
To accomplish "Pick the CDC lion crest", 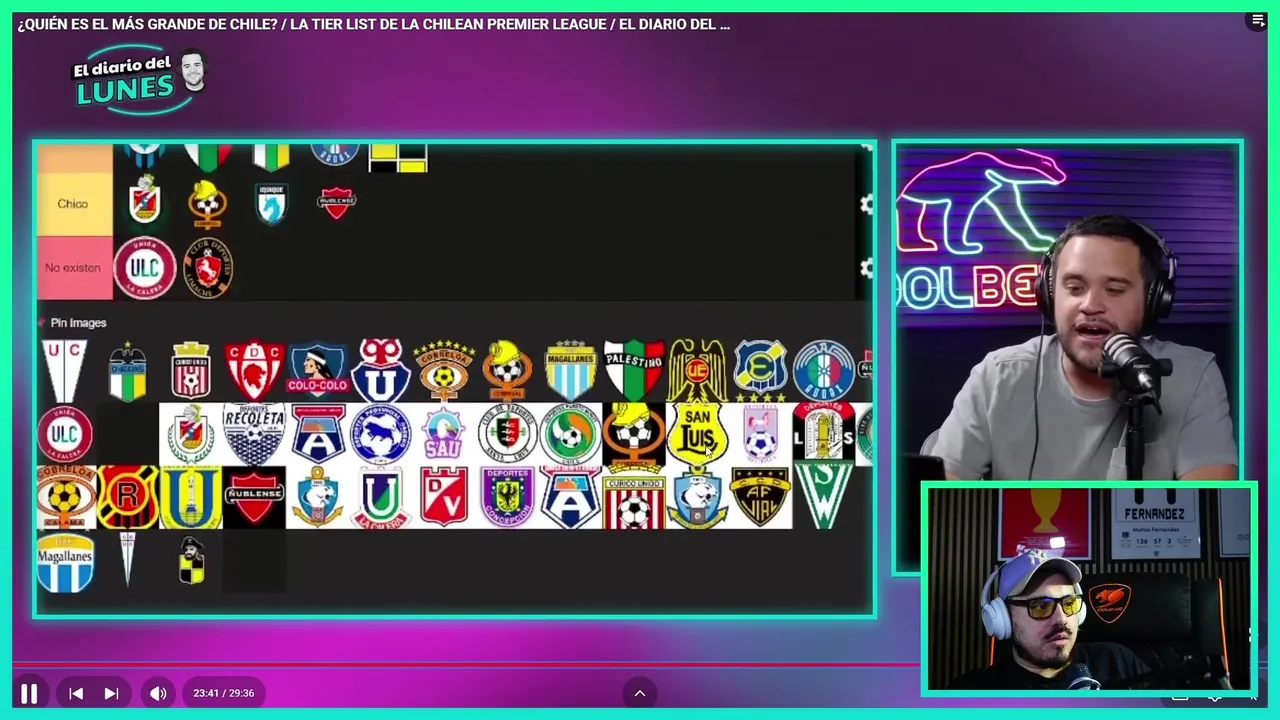I will [x=254, y=371].
